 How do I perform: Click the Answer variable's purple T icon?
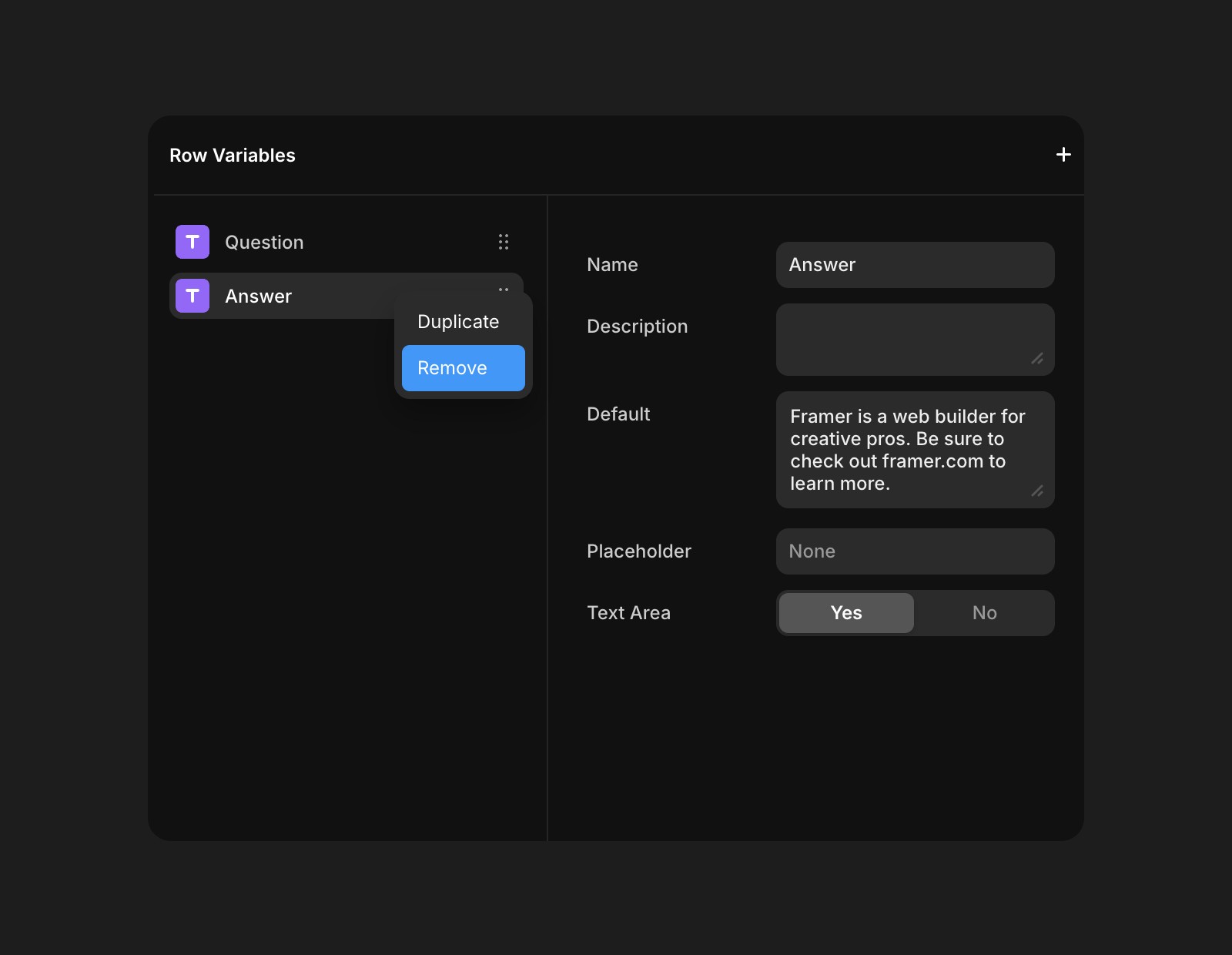[192, 296]
